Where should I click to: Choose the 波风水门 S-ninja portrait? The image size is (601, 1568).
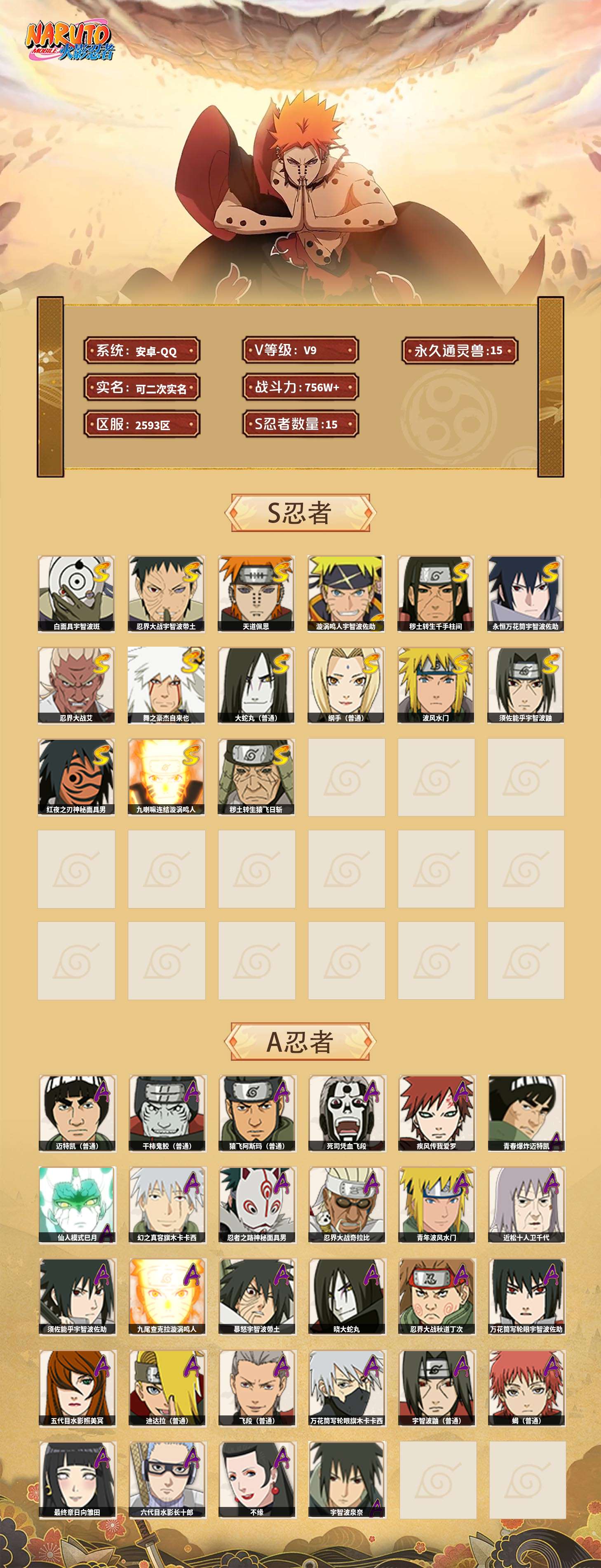click(436, 685)
